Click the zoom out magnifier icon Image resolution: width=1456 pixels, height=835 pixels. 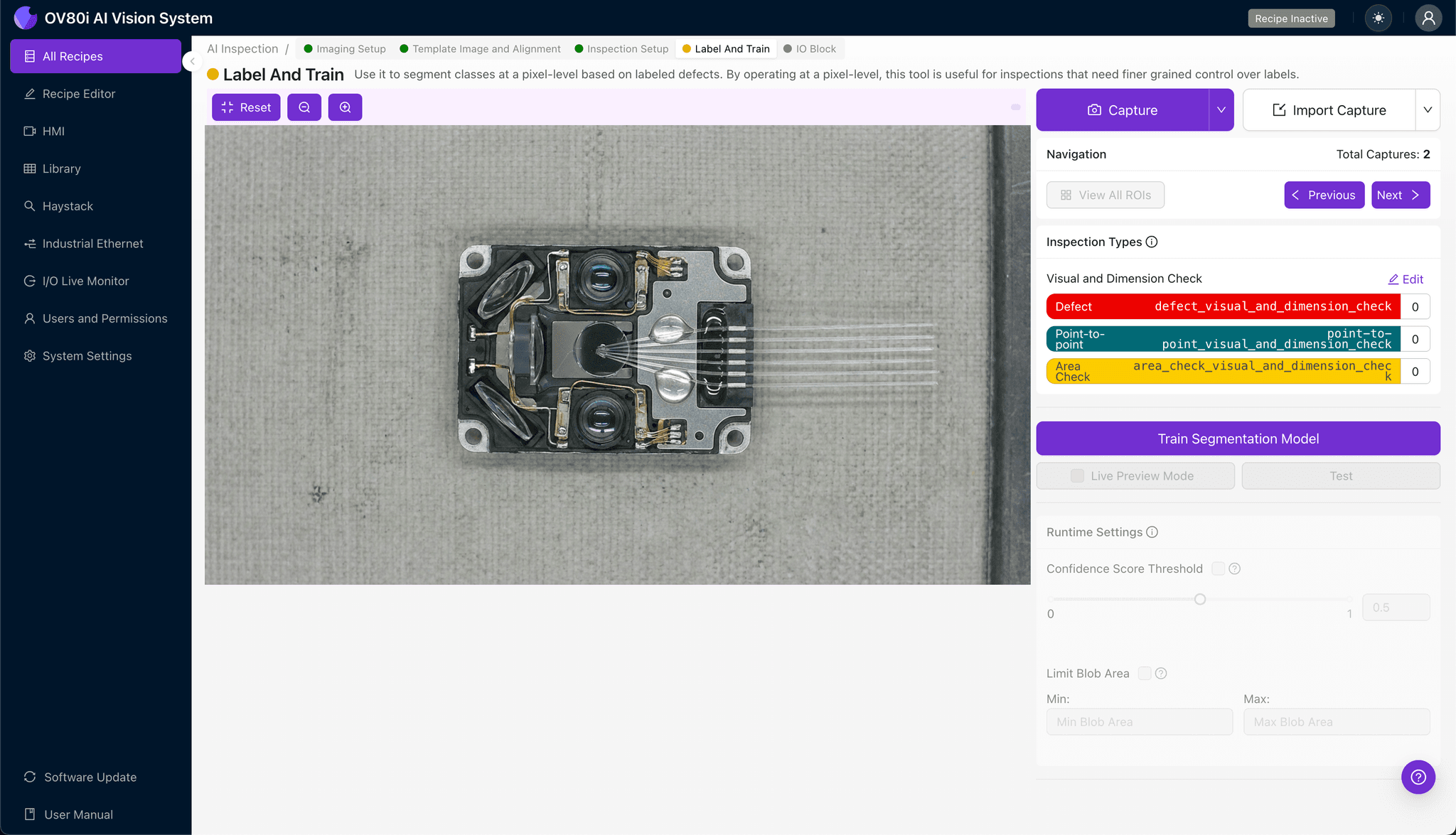(304, 107)
